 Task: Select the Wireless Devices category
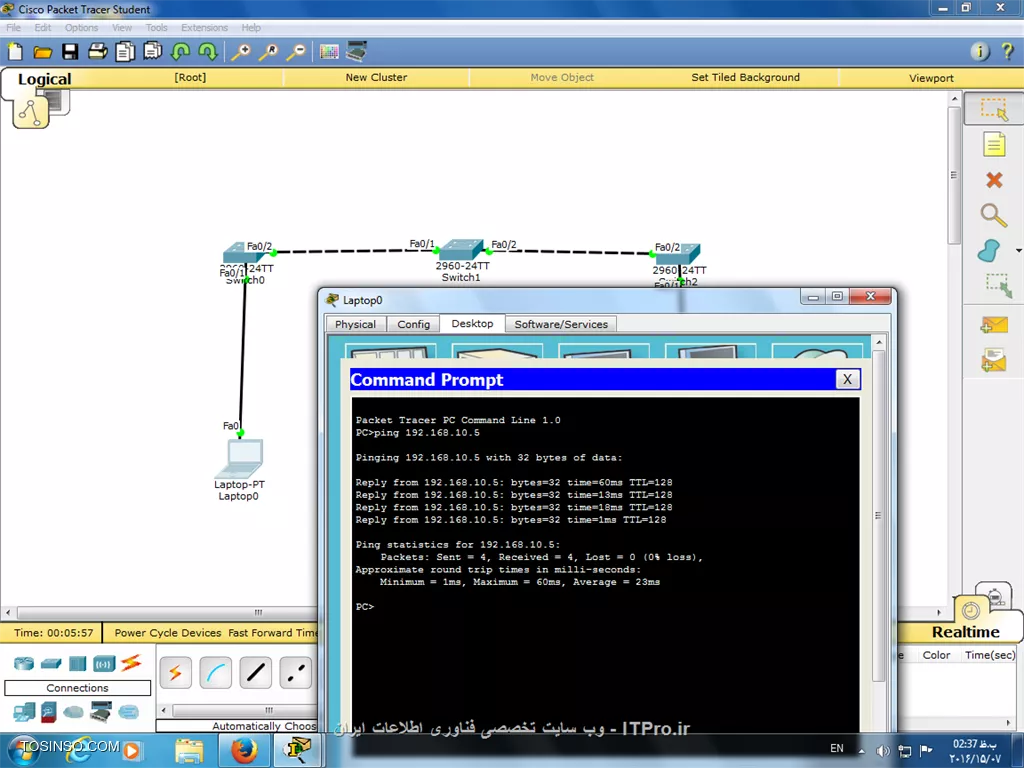click(x=104, y=664)
